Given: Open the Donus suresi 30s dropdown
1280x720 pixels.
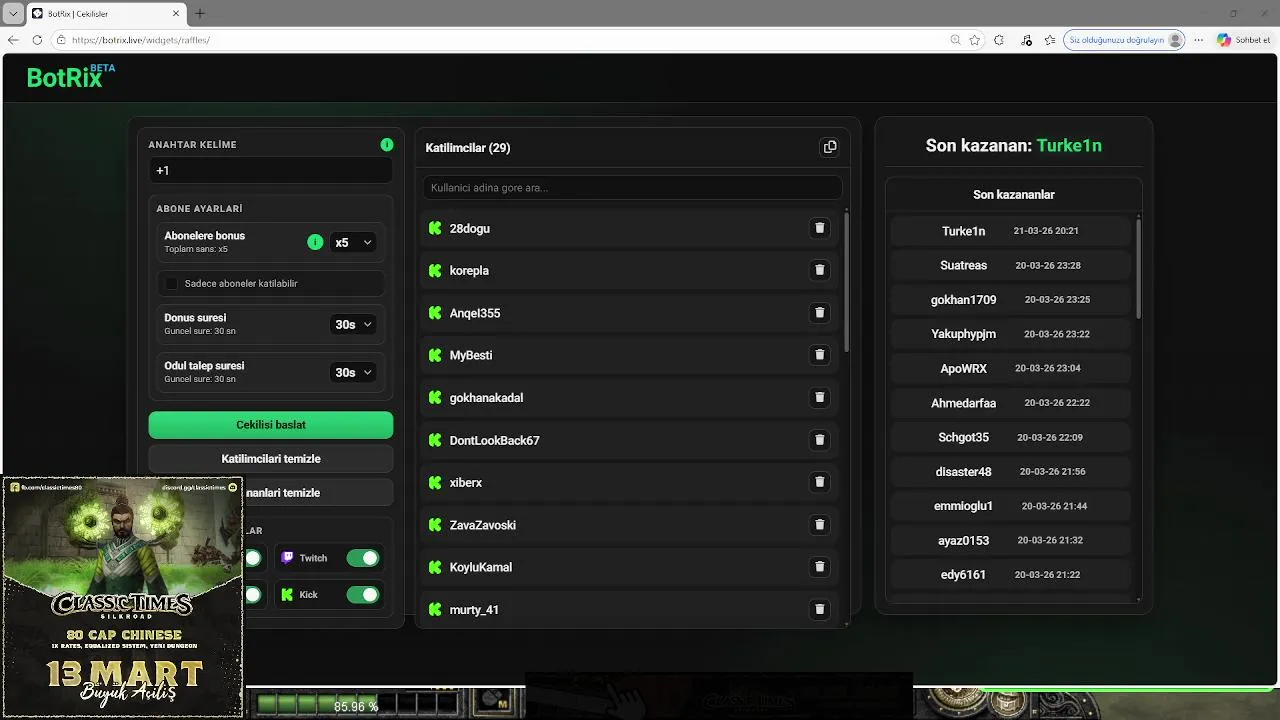Looking at the screenshot, I should [353, 324].
